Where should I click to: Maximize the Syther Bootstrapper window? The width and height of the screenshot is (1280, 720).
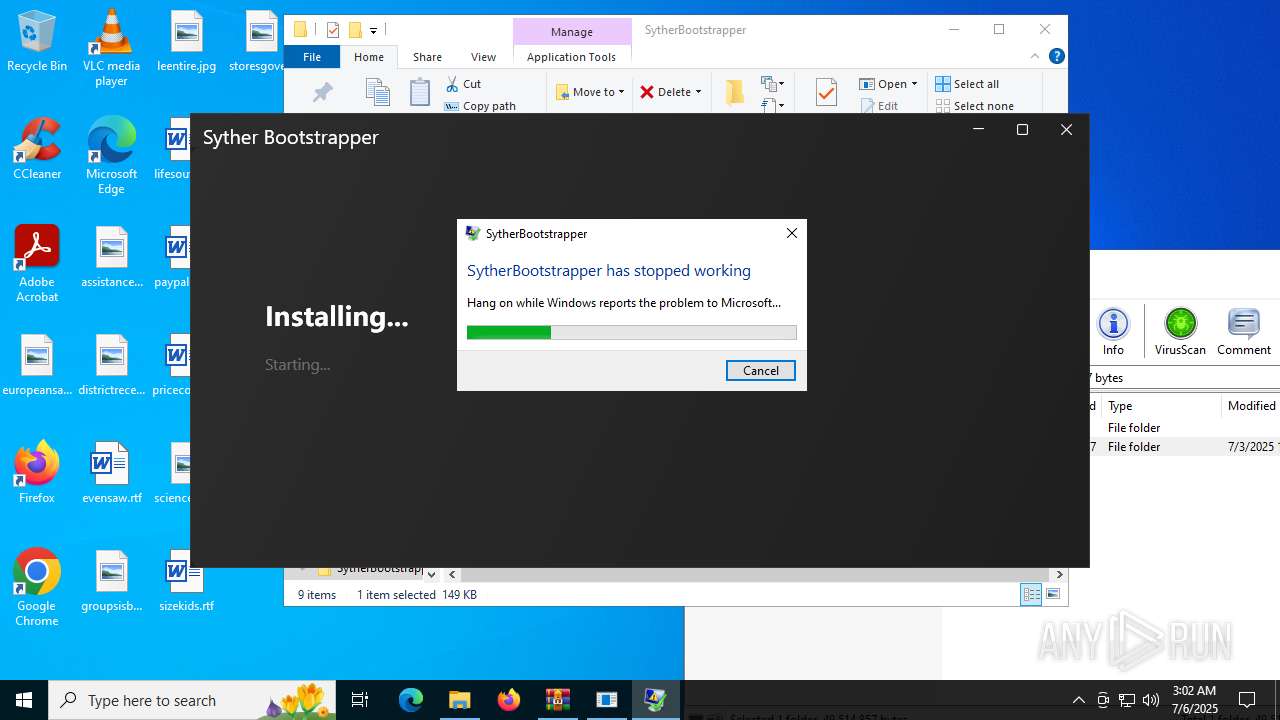tap(1022, 129)
